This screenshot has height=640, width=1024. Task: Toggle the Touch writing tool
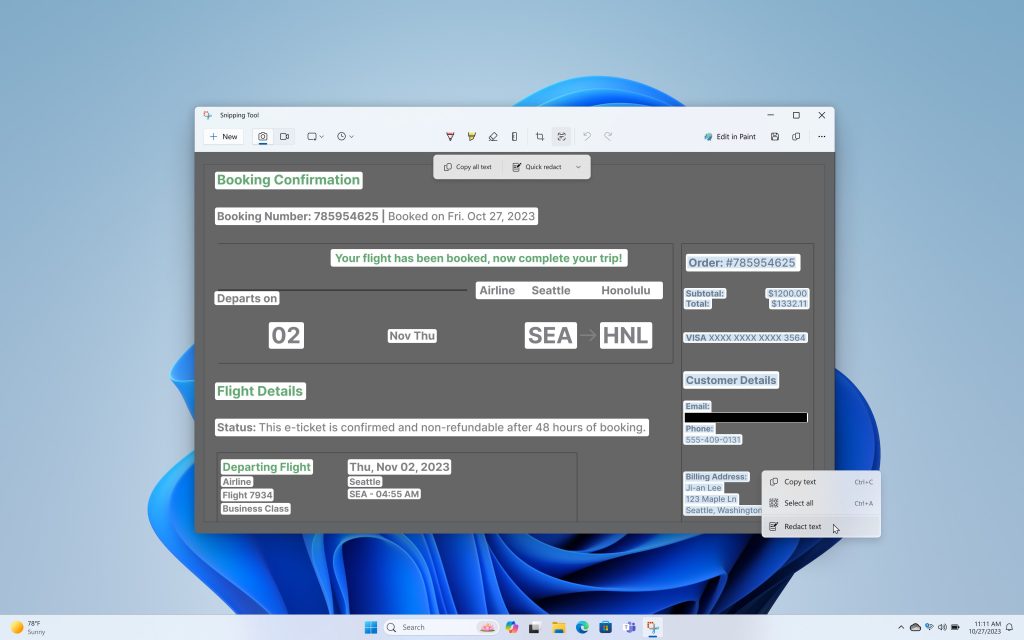pos(514,136)
